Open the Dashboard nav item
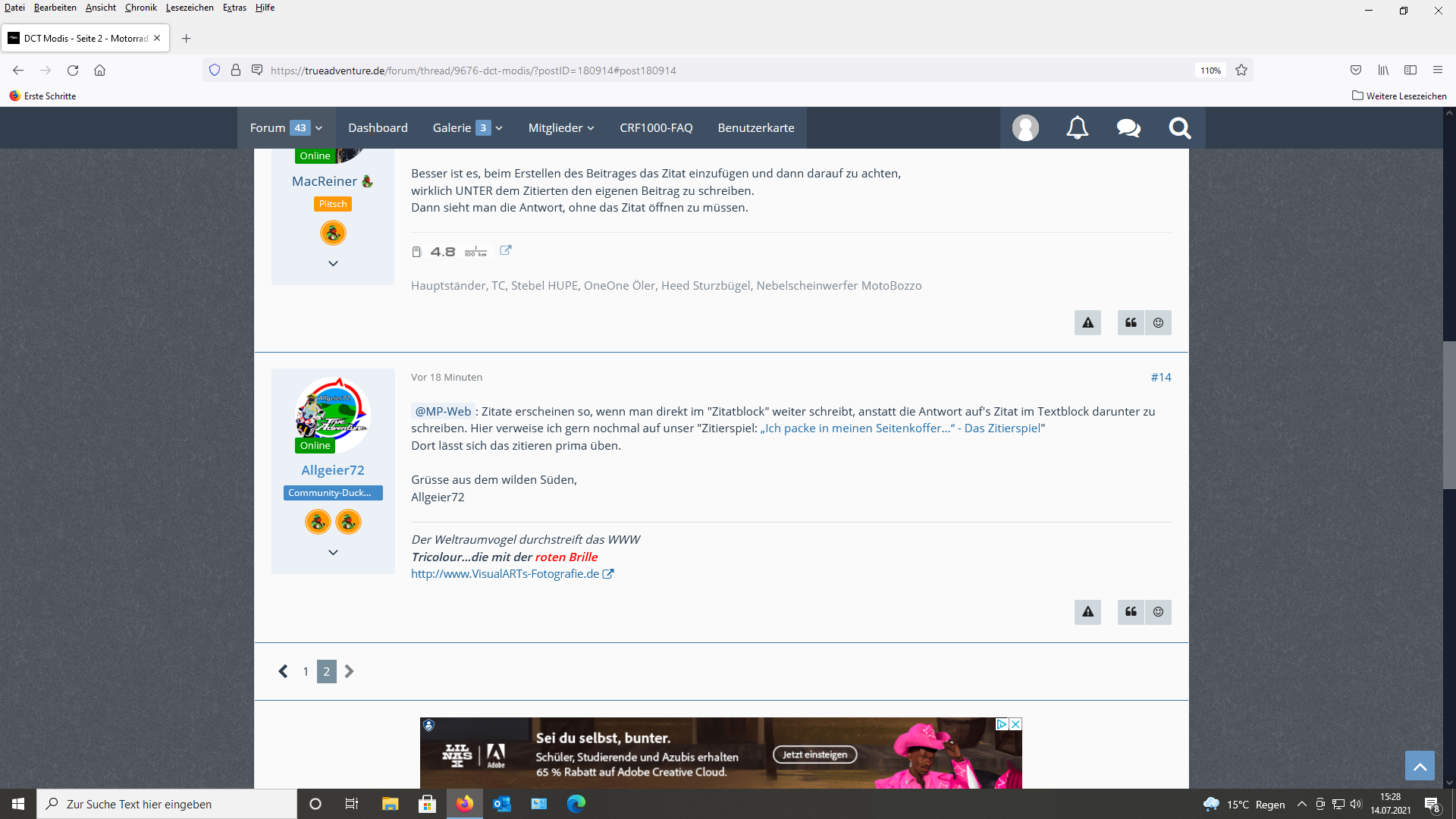 [x=378, y=128]
